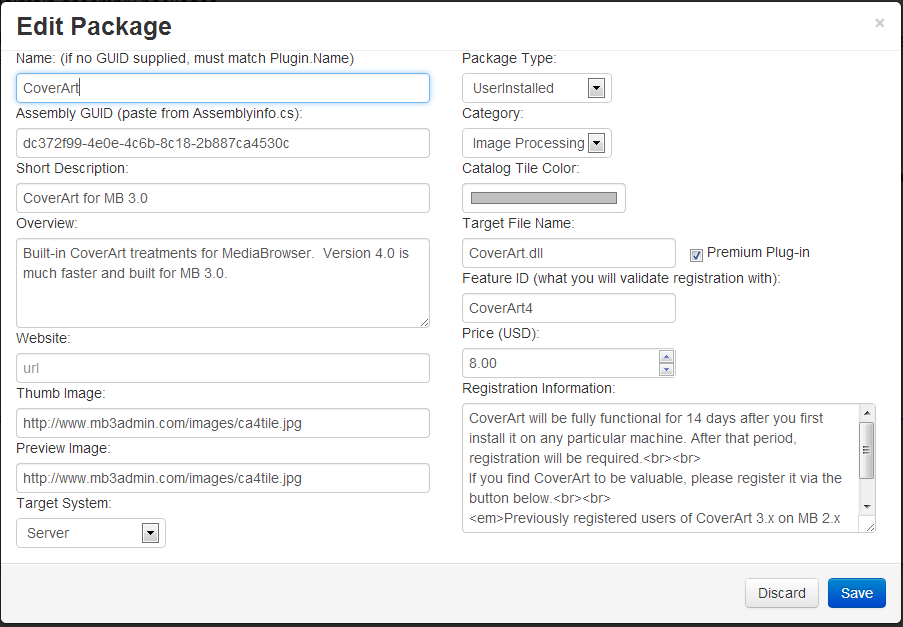Viewport: 903px width, 627px height.
Task: Decrease price with the down arrow
Action: click(x=667, y=369)
